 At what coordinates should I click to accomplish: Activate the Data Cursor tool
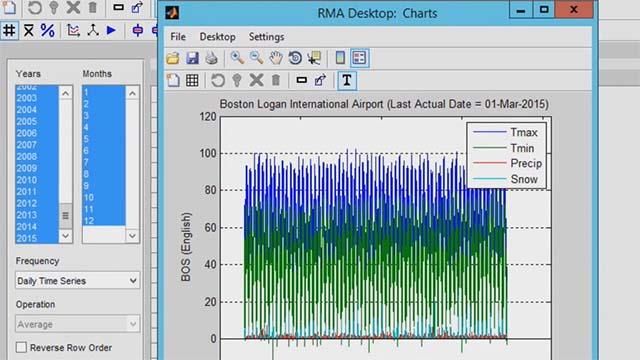click(314, 58)
